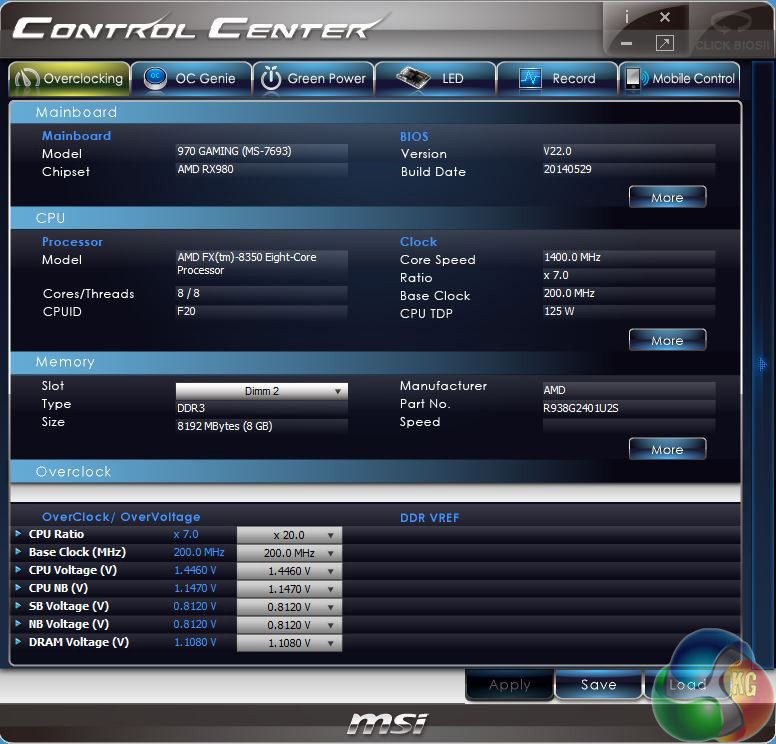This screenshot has height=744, width=776.
Task: Switch to the LED tab
Action: (436, 78)
